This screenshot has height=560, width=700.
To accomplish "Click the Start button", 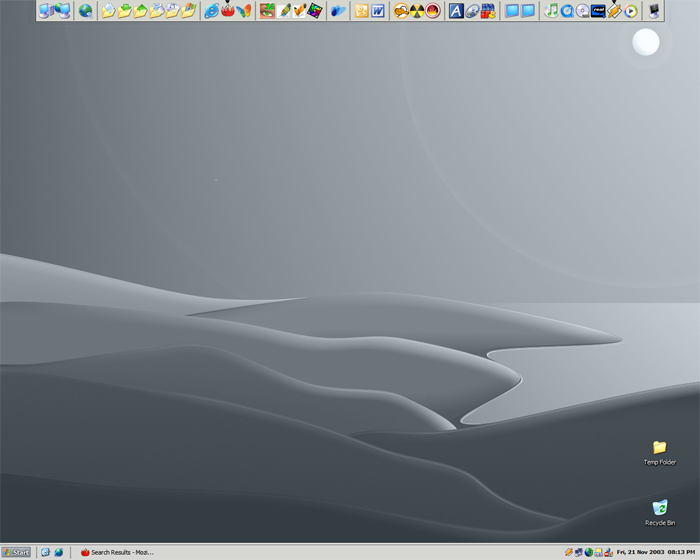I will pos(16,552).
